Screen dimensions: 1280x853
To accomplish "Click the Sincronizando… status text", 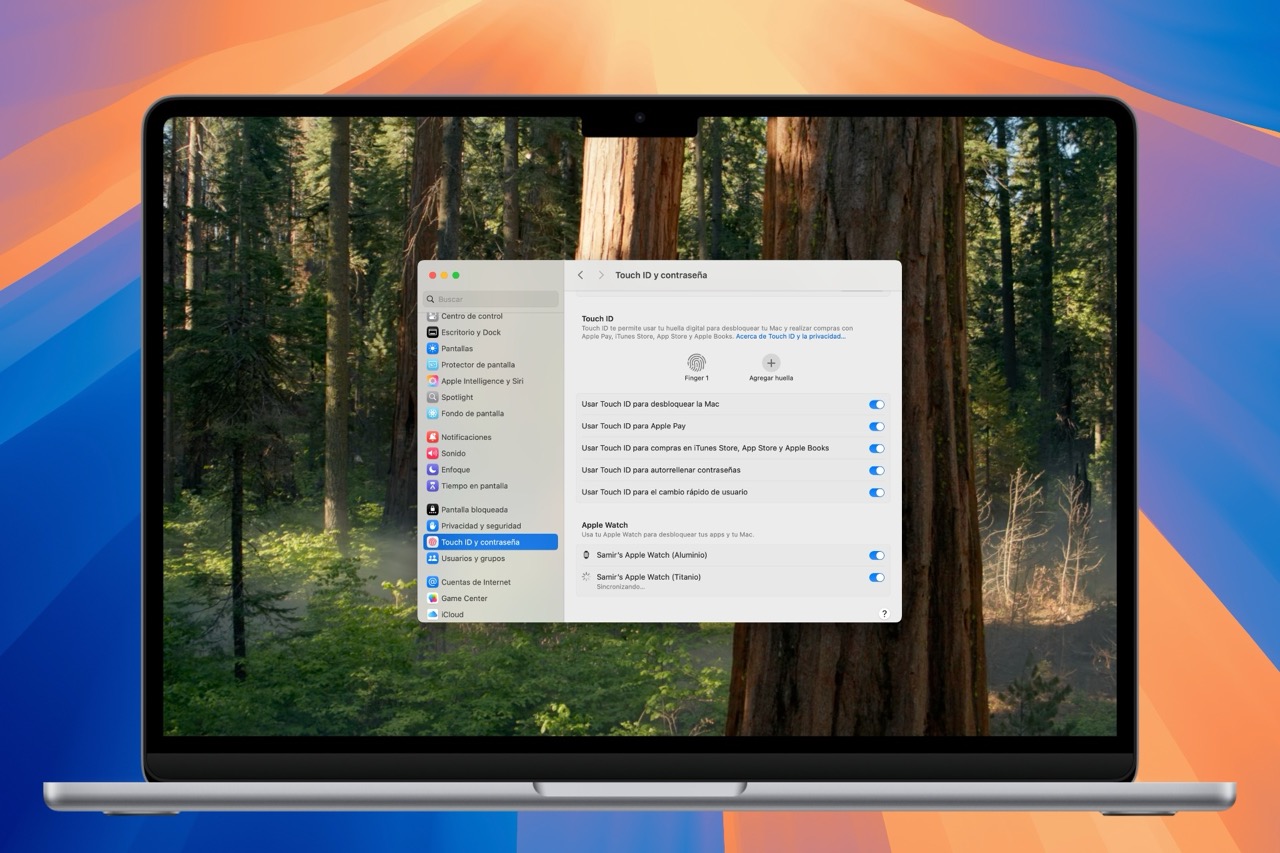I will tap(620, 587).
